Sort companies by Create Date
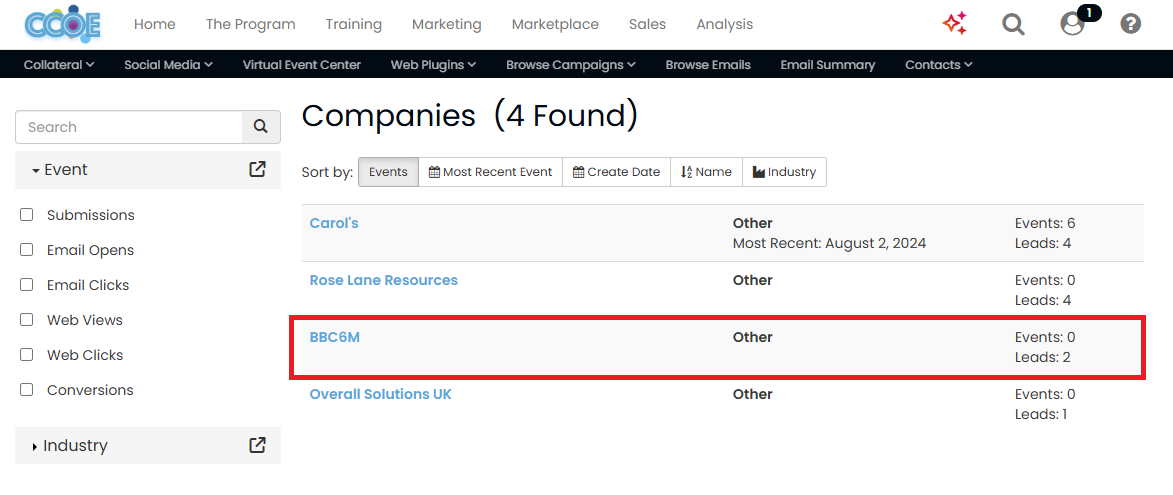Viewport: 1173px width, 495px height. point(616,172)
